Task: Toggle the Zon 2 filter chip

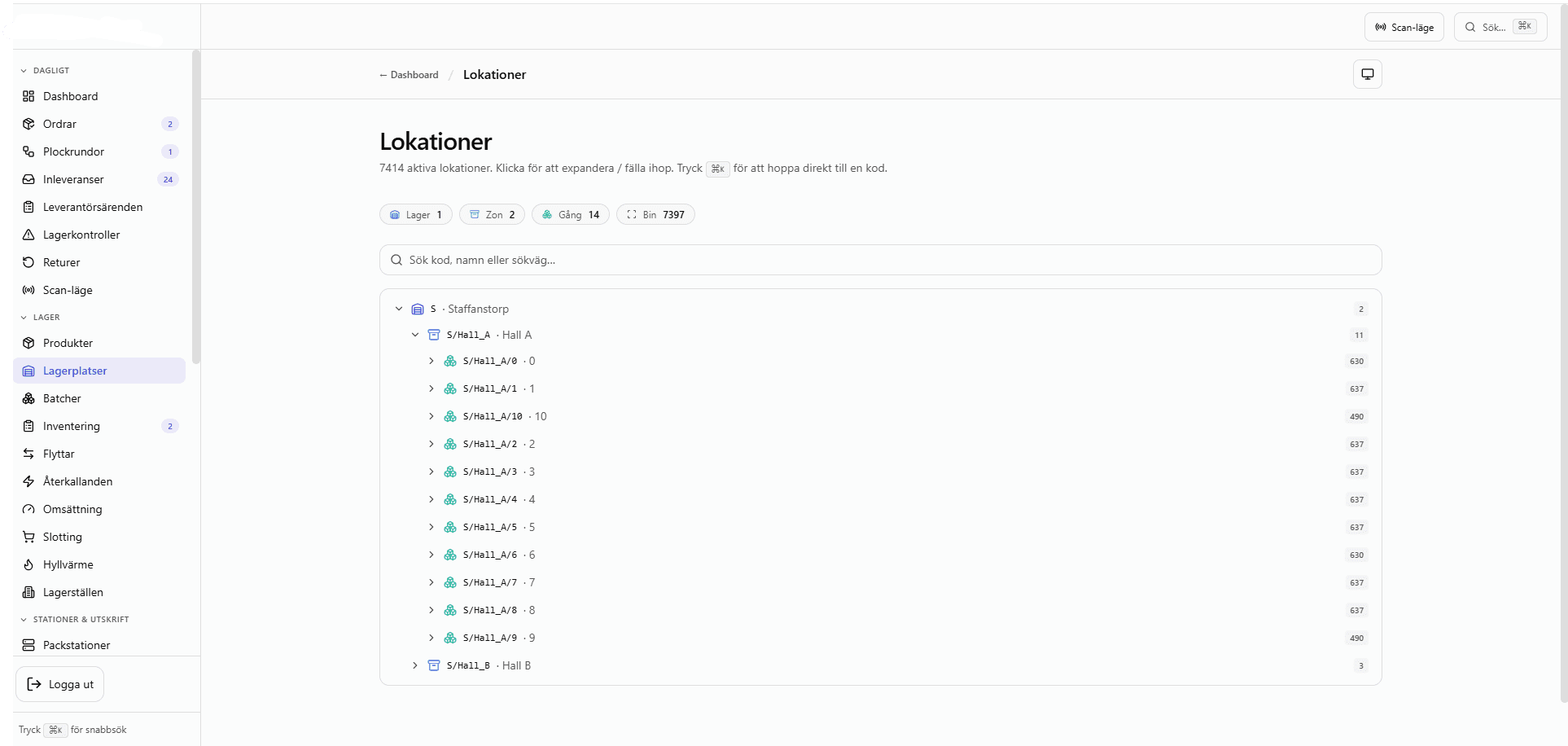Action: click(492, 214)
